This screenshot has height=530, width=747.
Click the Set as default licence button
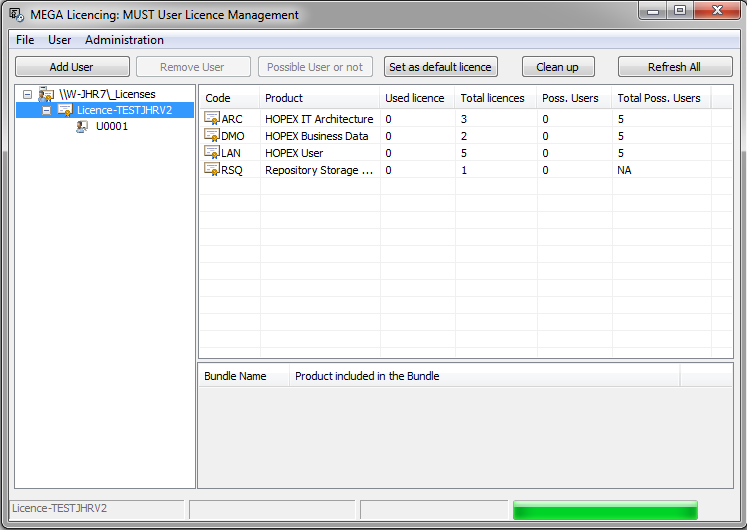tap(440, 67)
